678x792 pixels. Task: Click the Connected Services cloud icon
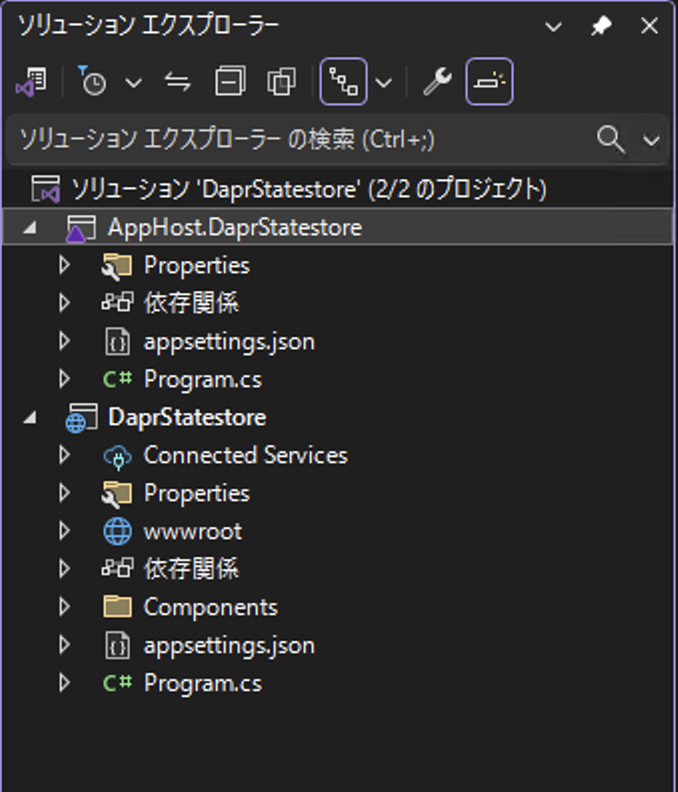coord(117,457)
